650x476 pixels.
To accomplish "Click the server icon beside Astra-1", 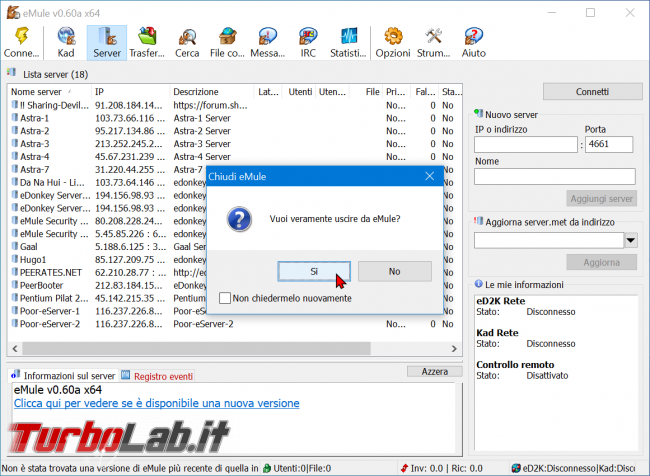I will click(x=15, y=118).
